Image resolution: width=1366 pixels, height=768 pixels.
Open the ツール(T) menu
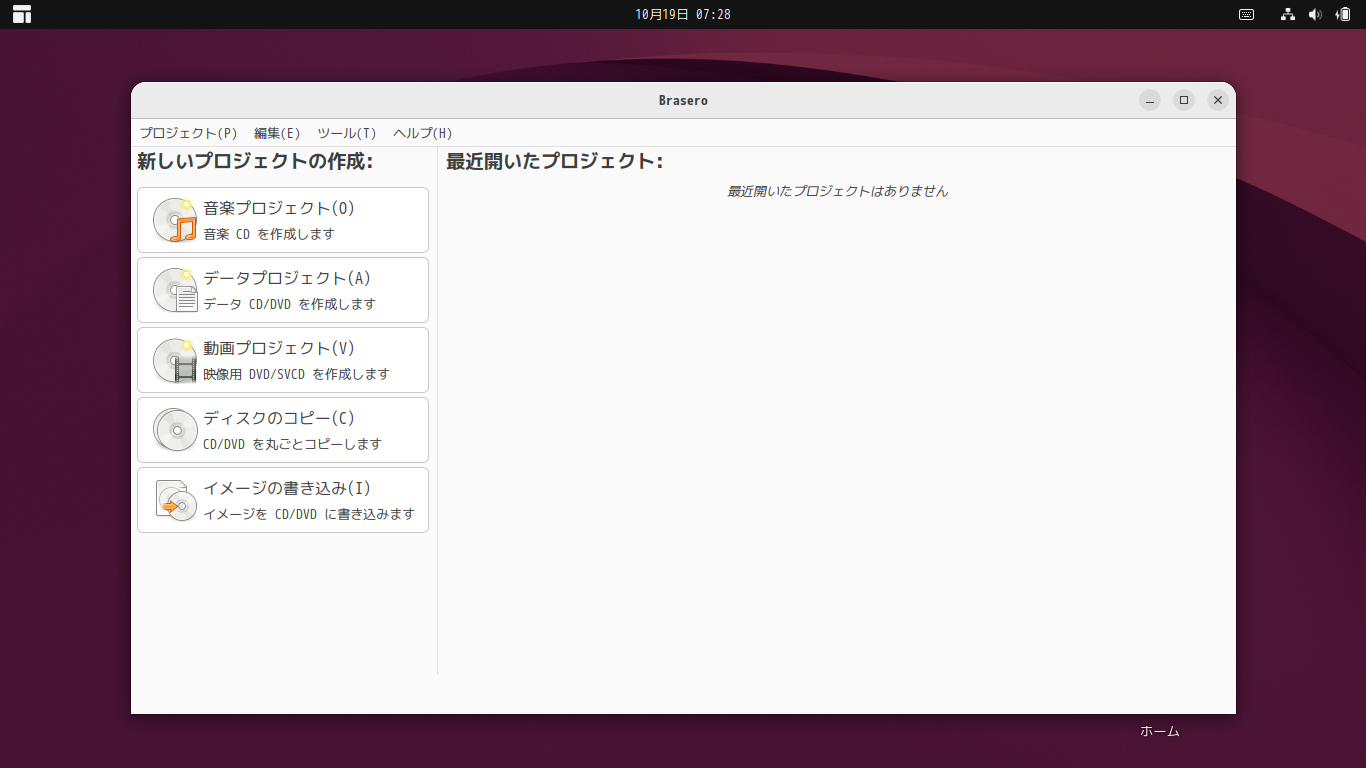(347, 133)
